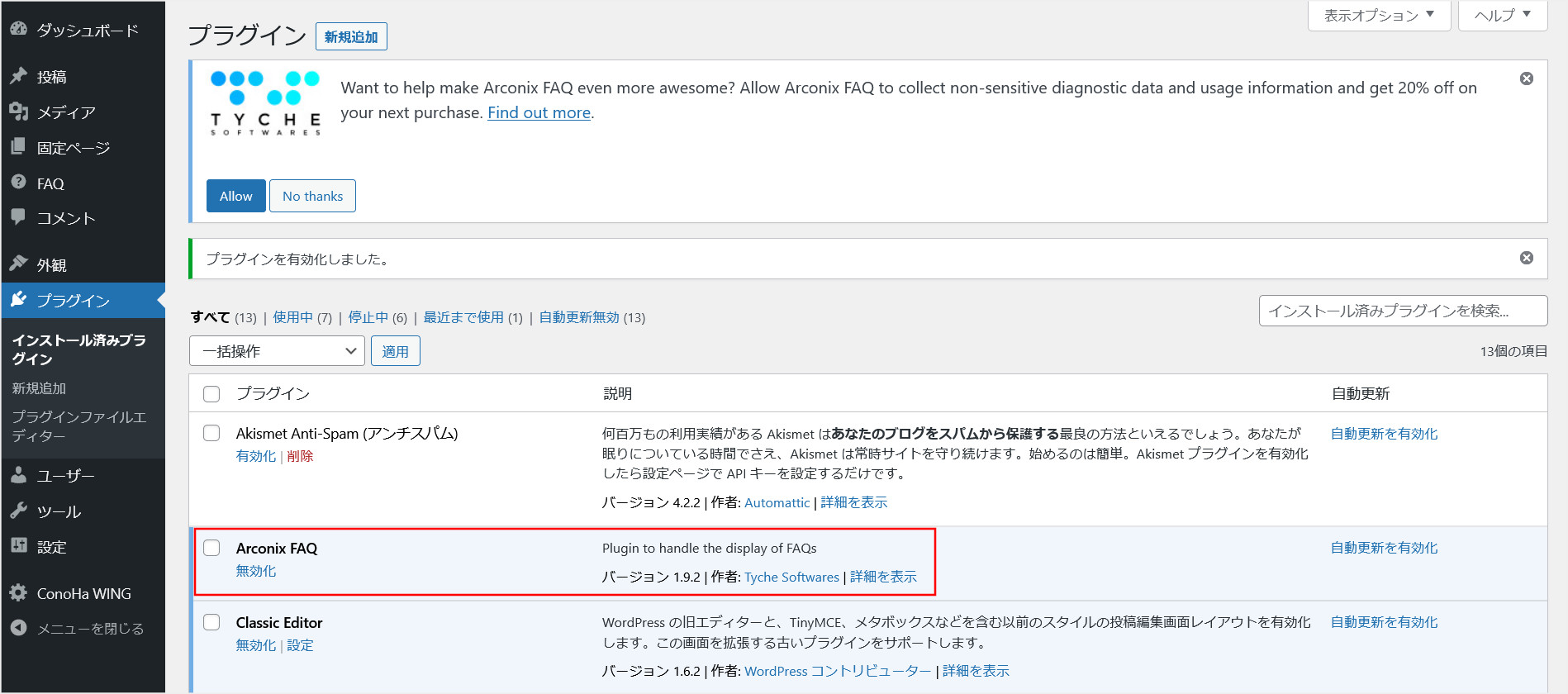Image resolution: width=1568 pixels, height=694 pixels.
Task: Toggle the select-all plugins checkbox
Action: coord(211,394)
